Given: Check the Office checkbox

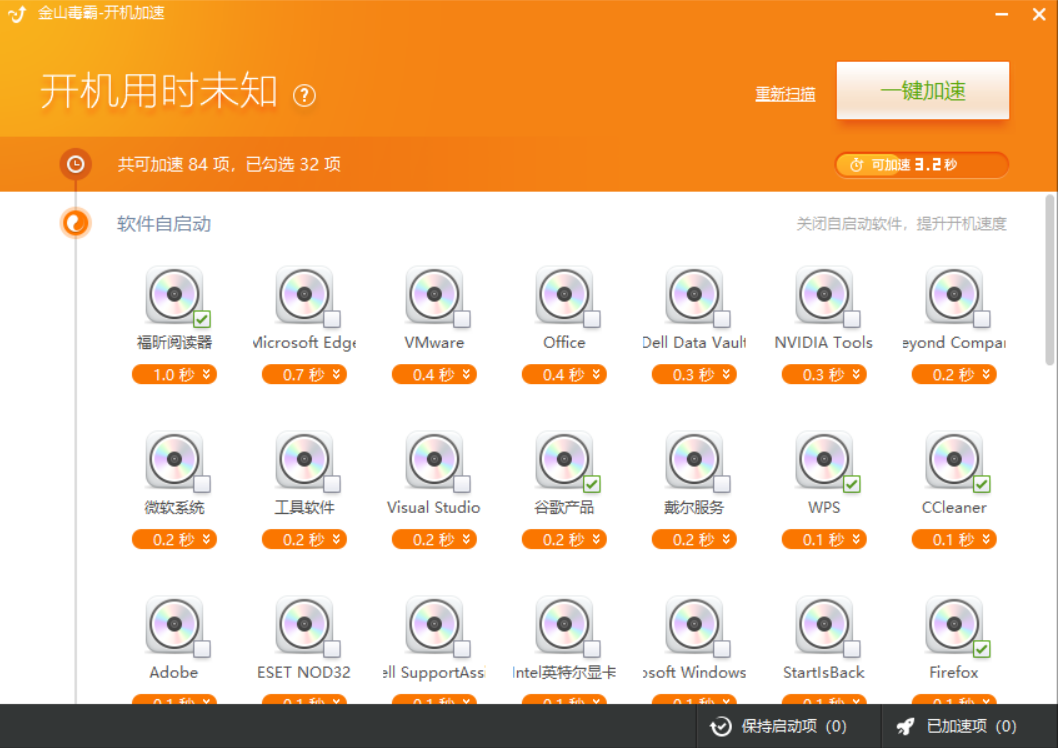Looking at the screenshot, I should [x=592, y=319].
